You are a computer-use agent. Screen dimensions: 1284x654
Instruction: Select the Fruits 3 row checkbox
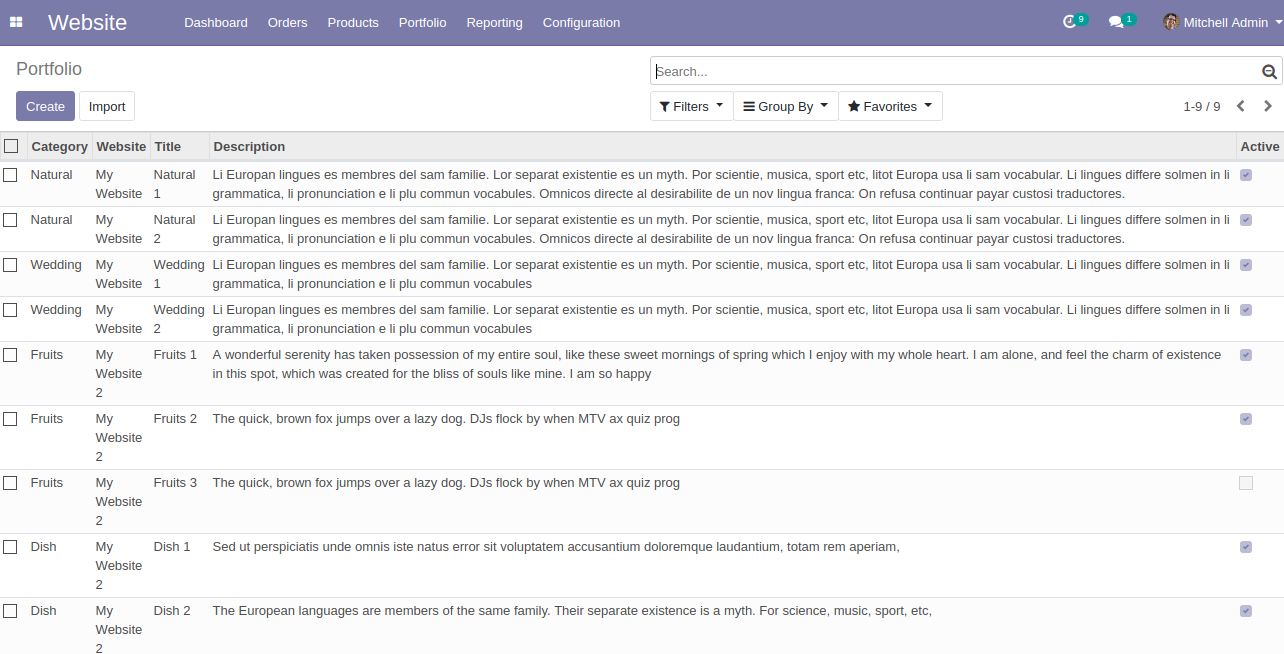(x=10, y=482)
